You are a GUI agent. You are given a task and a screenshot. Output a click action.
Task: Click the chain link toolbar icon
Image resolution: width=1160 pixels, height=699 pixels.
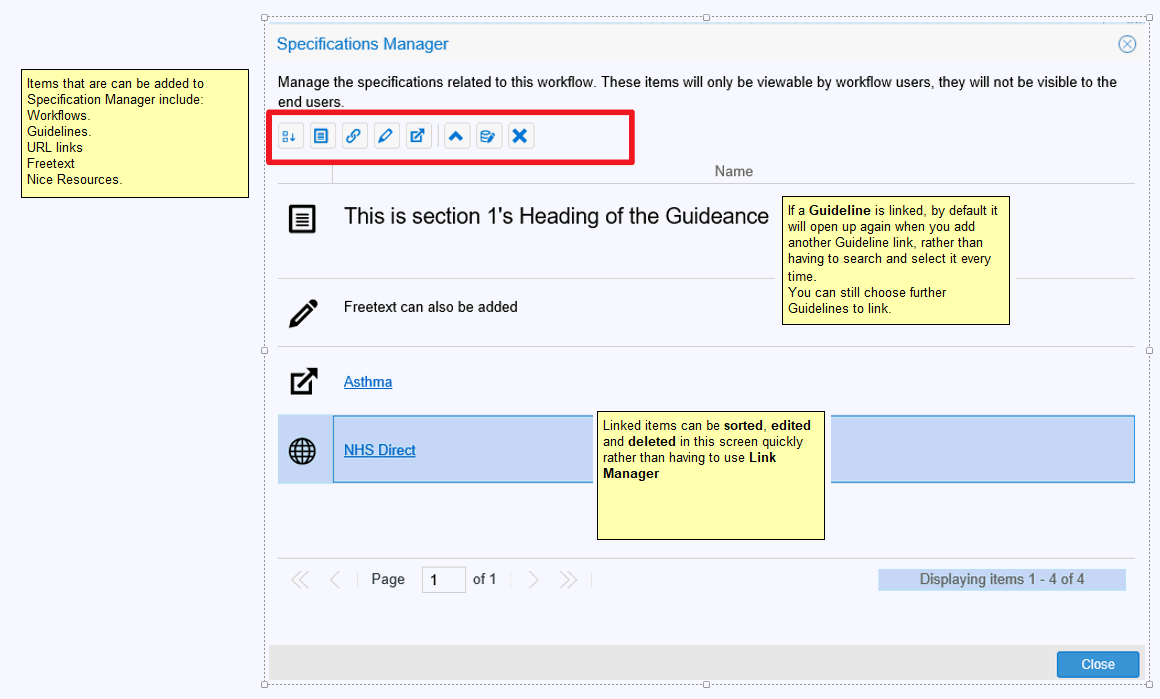click(353, 136)
